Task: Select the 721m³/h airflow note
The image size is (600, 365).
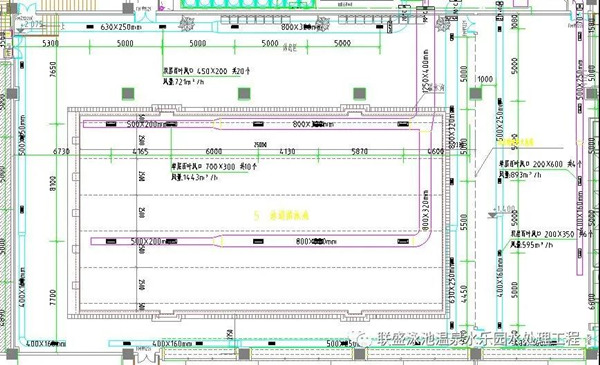Action: (x=184, y=81)
